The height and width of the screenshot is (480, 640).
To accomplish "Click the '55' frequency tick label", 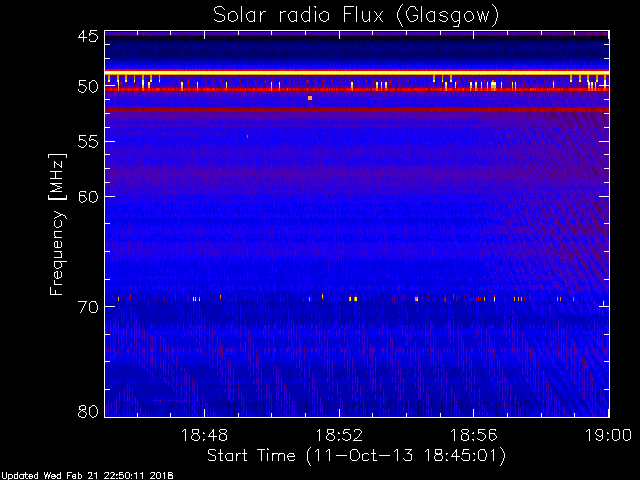I will [88, 142].
